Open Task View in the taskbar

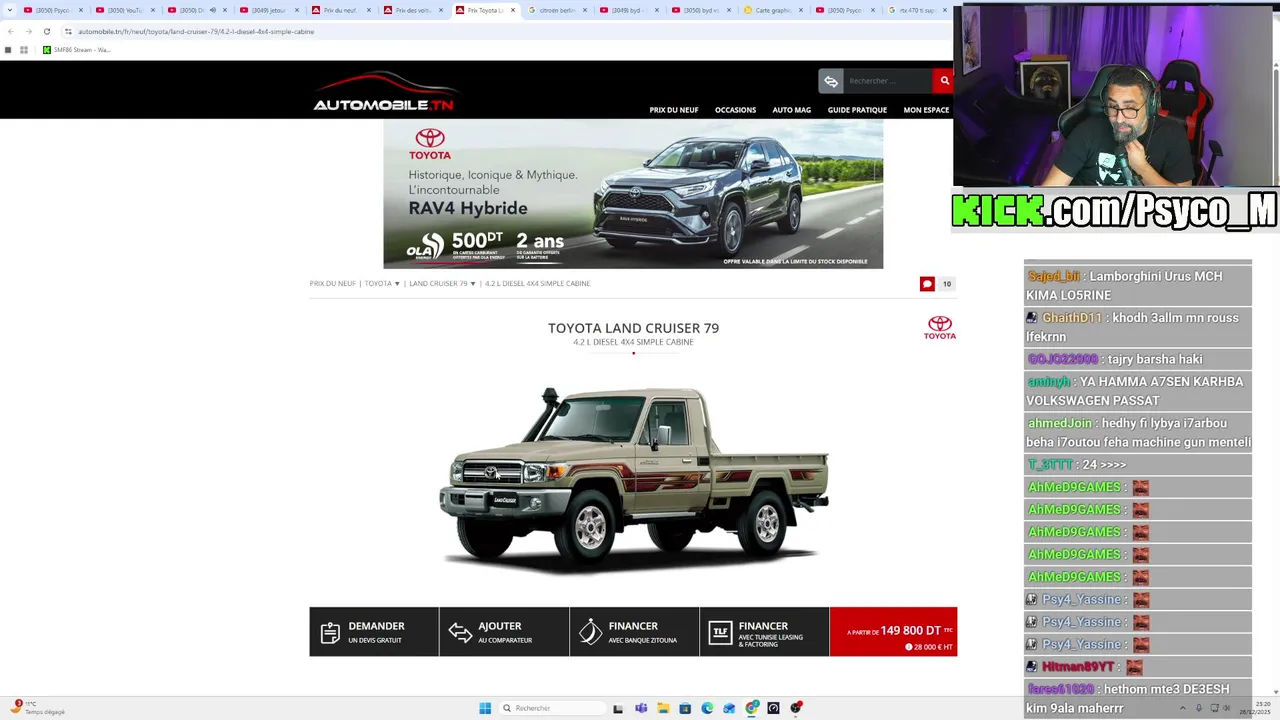(x=618, y=708)
